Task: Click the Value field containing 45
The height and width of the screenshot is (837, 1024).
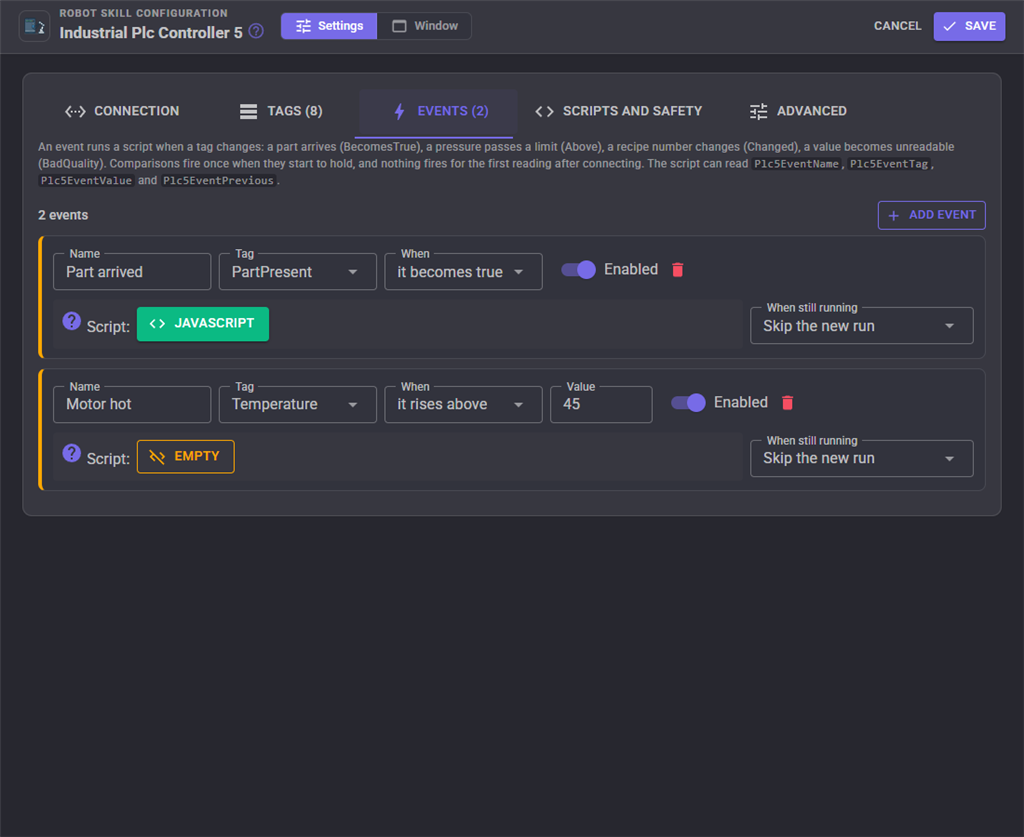Action: coord(601,404)
